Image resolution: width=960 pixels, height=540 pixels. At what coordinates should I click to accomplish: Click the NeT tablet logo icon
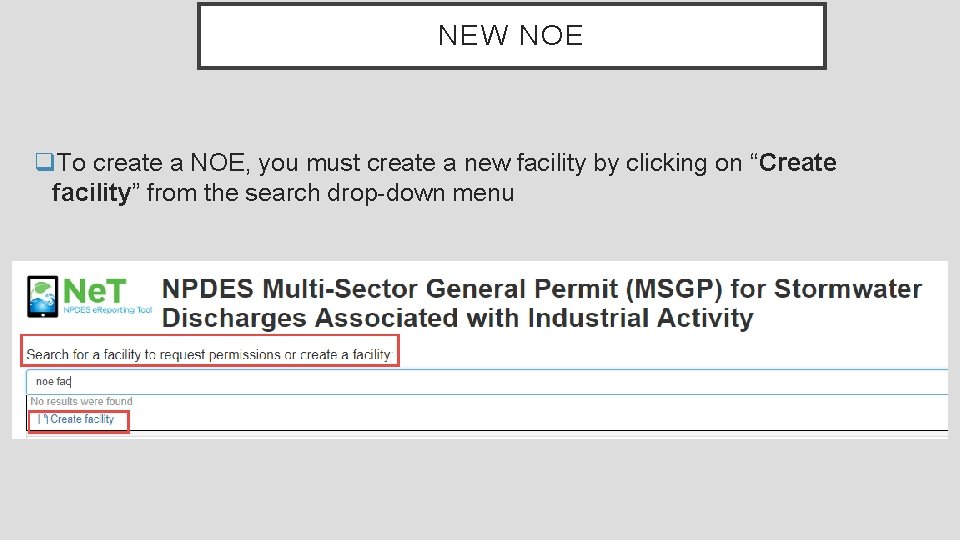coord(42,298)
